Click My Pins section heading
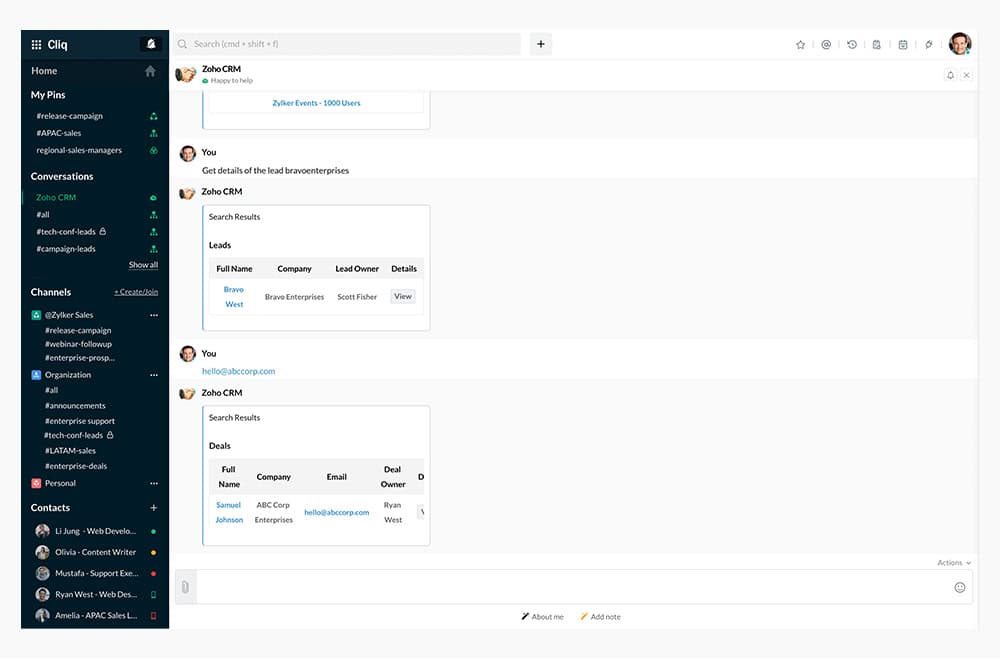This screenshot has width=1000, height=658. 48,95
